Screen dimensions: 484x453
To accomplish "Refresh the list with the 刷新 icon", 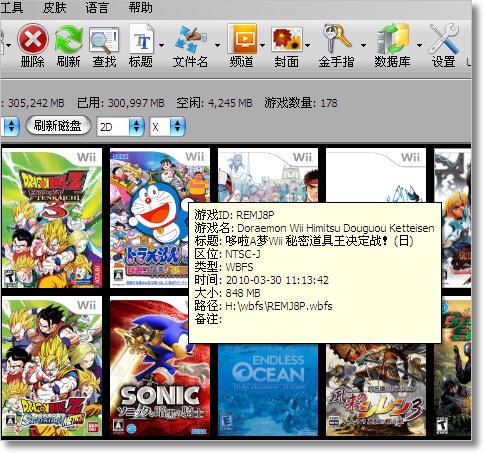I will (69, 40).
